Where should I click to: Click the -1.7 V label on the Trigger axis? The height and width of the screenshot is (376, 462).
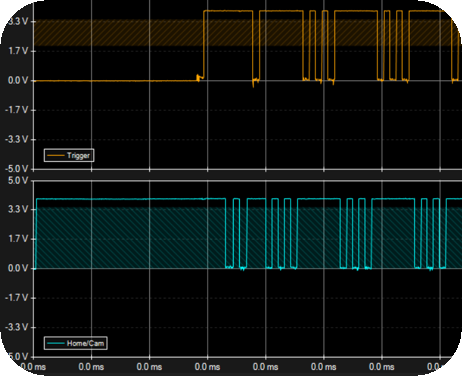[17, 110]
